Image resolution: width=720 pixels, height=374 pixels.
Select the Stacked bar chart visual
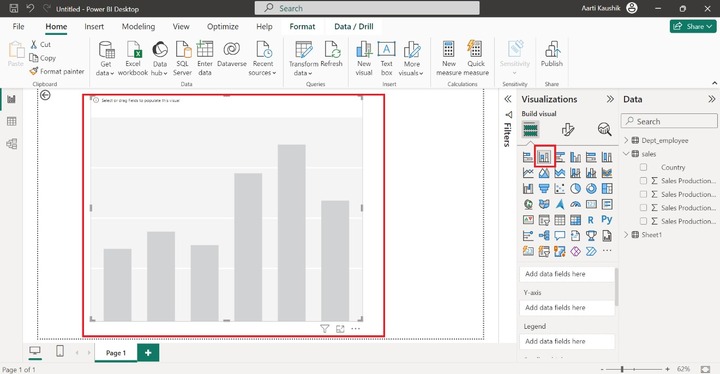click(528, 157)
